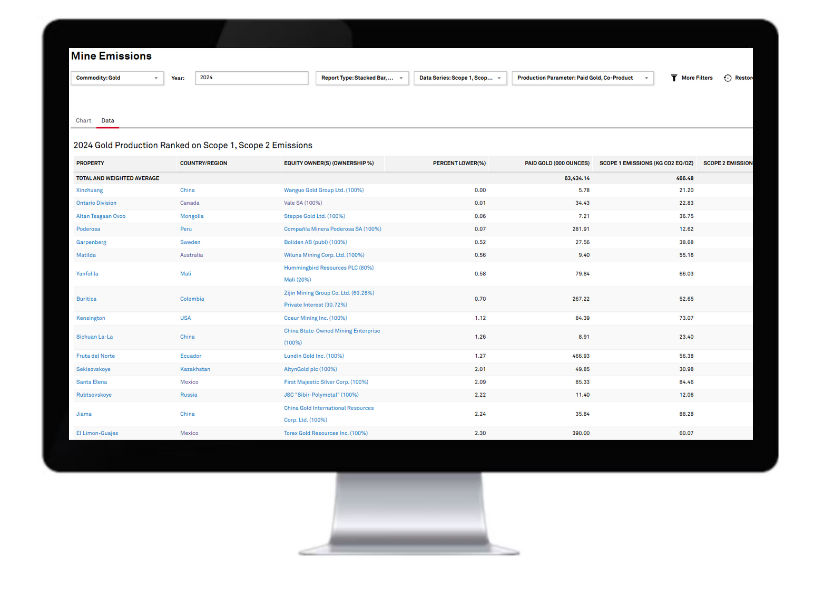Expand the Production Parameter dropdown

click(x=583, y=78)
